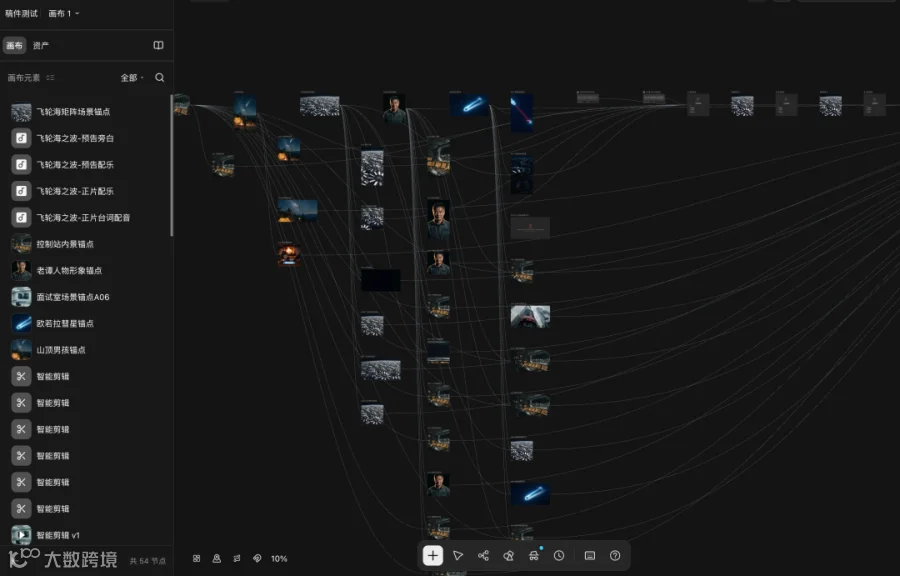Click the 画布元素 panel heading
The height and width of the screenshot is (576, 900).
point(24,77)
